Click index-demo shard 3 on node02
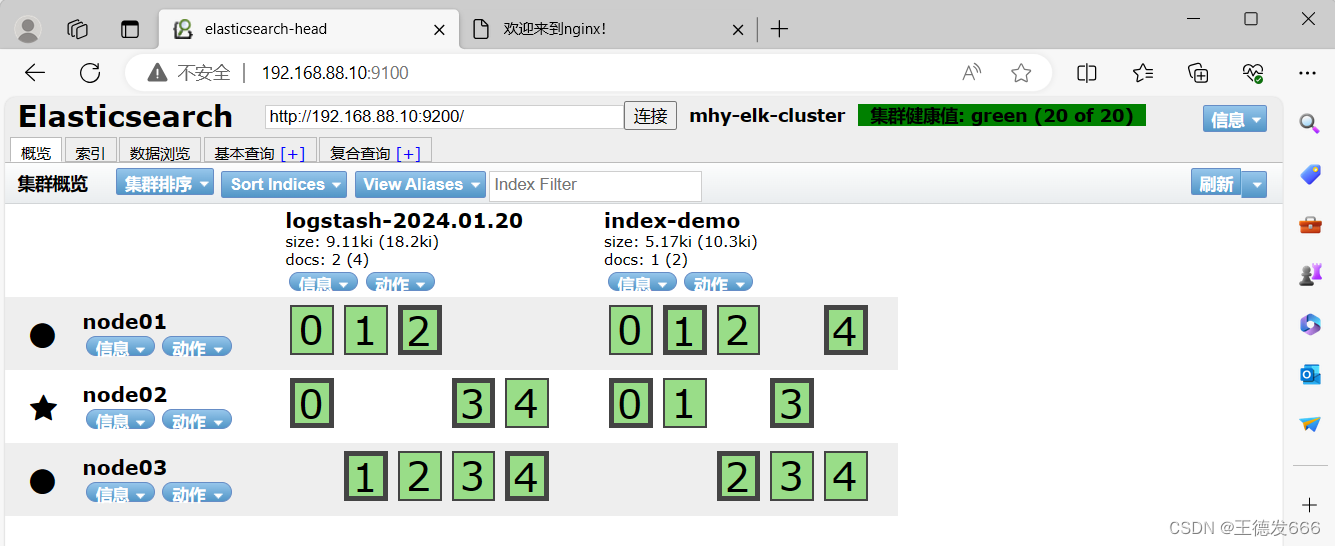 click(x=792, y=403)
